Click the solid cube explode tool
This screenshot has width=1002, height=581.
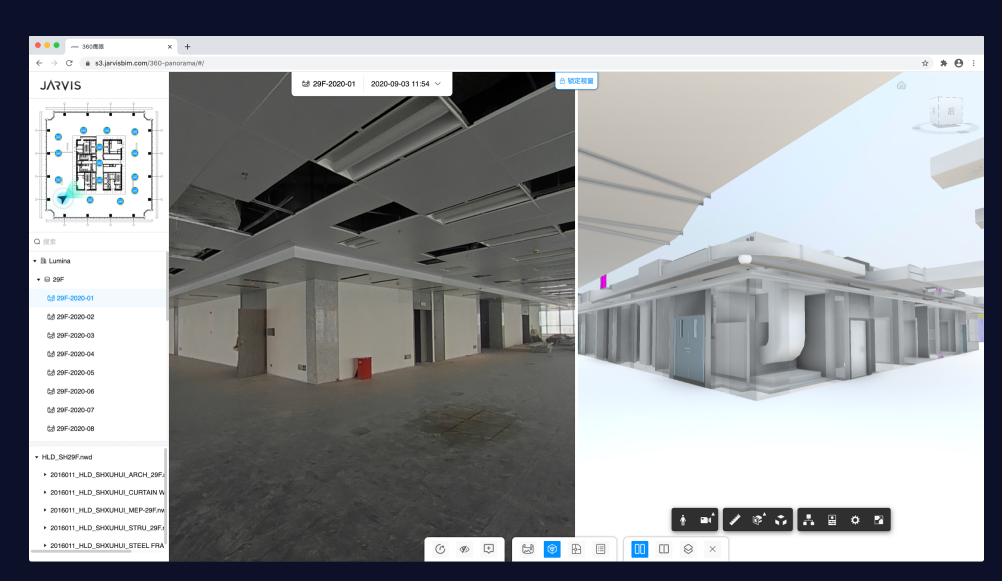(x=781, y=520)
